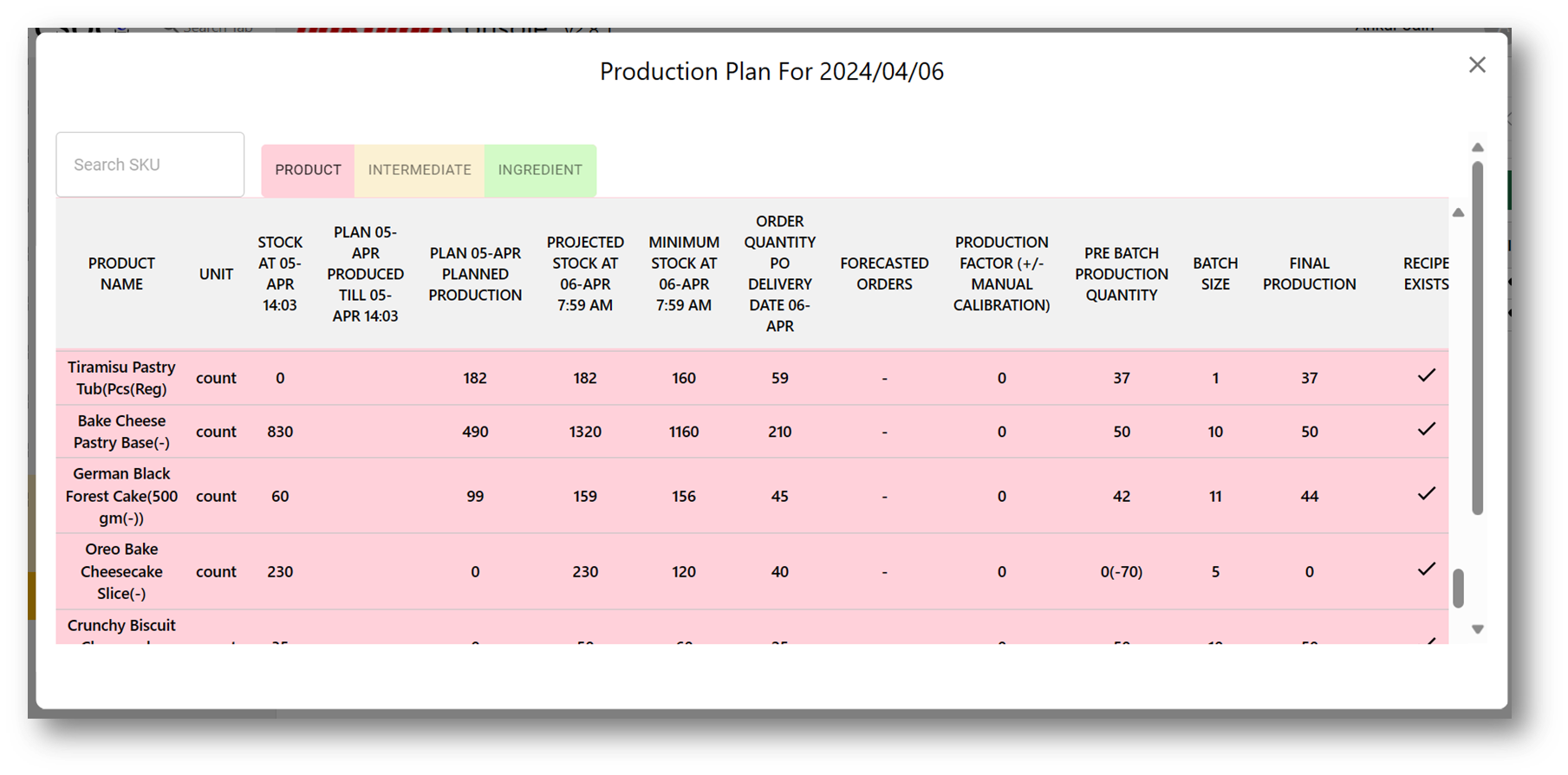Click the 0(-70) pre batch quantity value
The image size is (1568, 775).
[x=1121, y=572]
